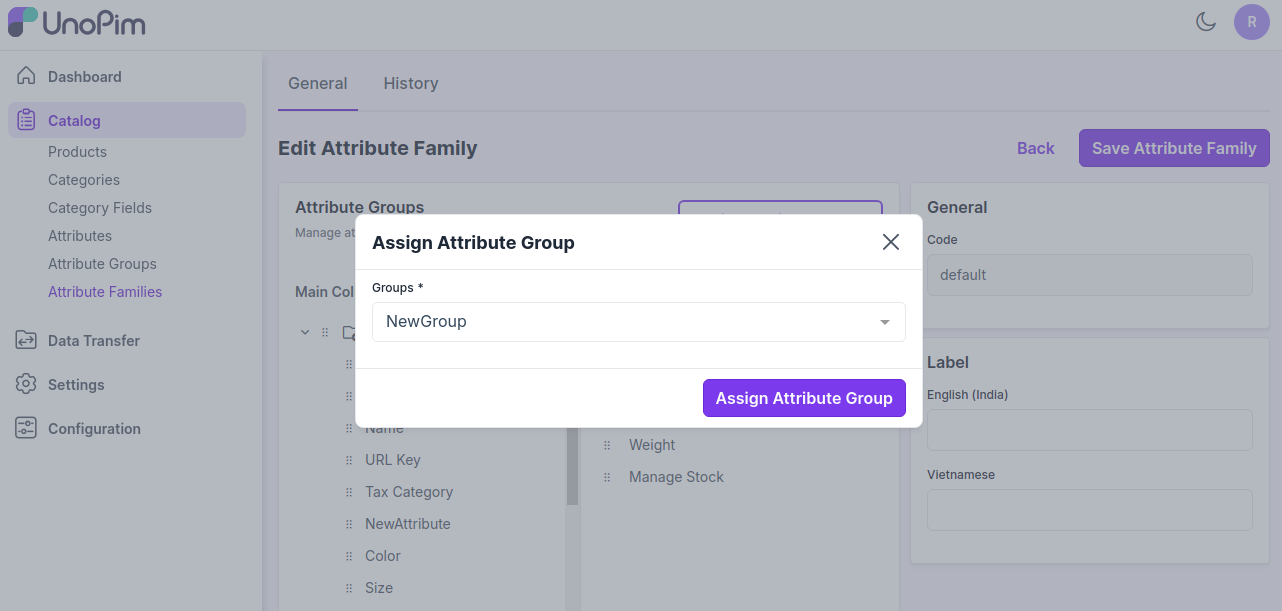This screenshot has height=611, width=1282.
Task: Toggle dark mode with the moon icon
Action: [x=1206, y=21]
